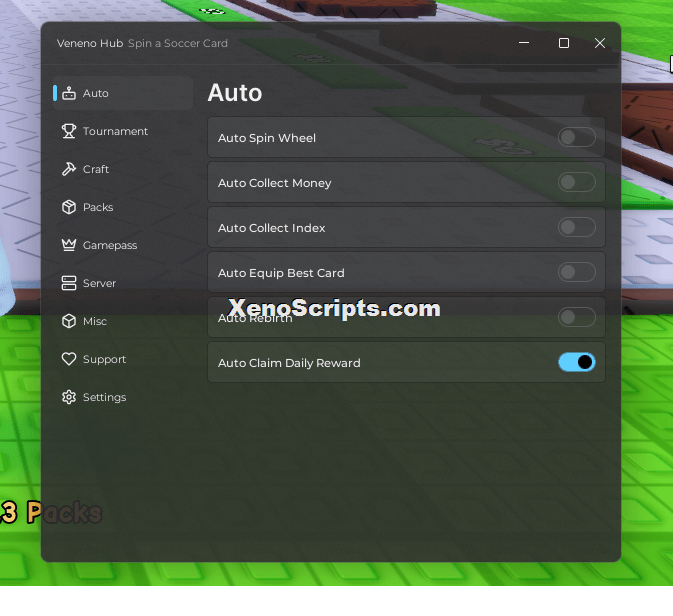This screenshot has height=616, width=673.
Task: Toggle Auto Collect Index on
Action: (x=576, y=227)
